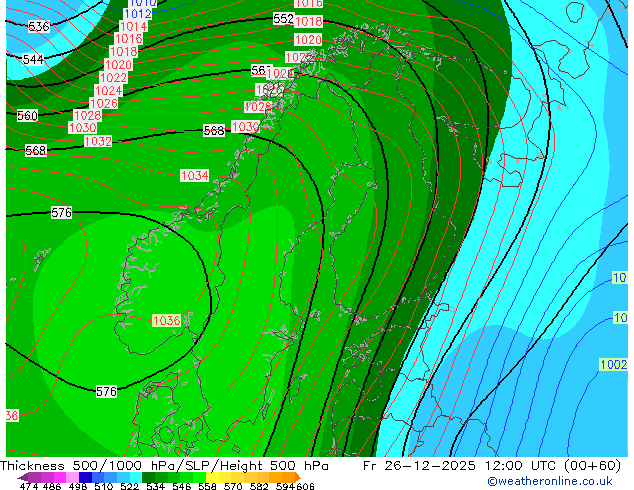
Task: Click the yellow legend swatch near 558
Action: point(212,477)
